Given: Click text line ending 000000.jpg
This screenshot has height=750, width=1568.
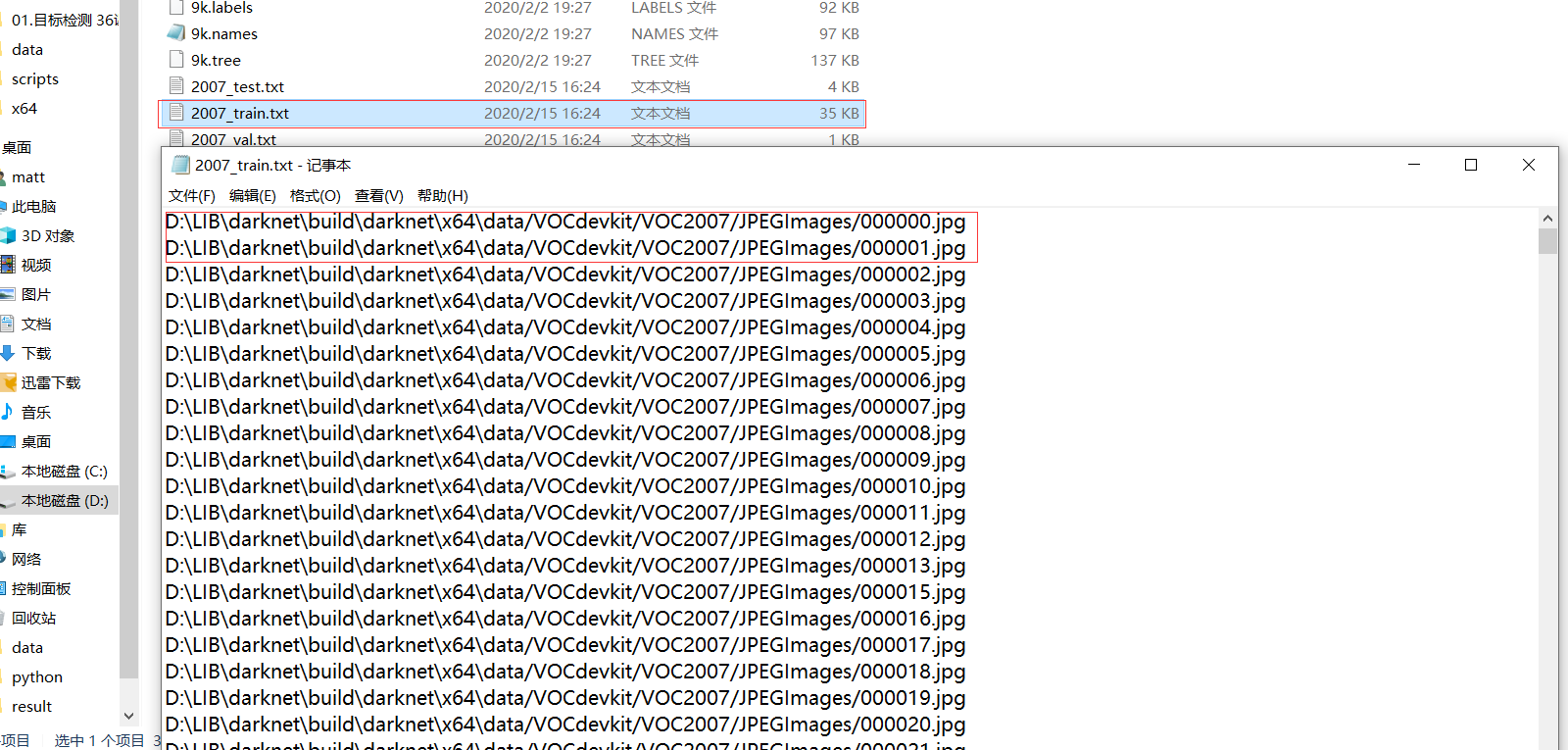Looking at the screenshot, I should (565, 222).
